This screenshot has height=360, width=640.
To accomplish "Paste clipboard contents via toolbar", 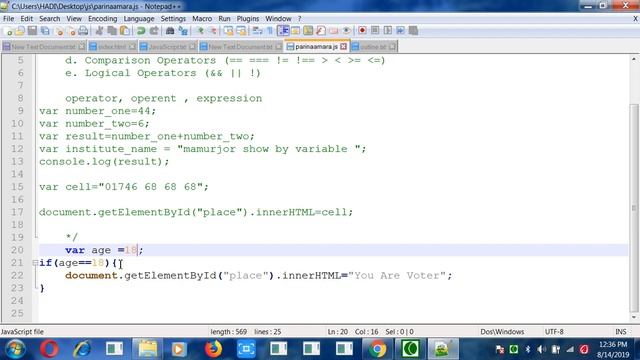I will pos(125,31).
